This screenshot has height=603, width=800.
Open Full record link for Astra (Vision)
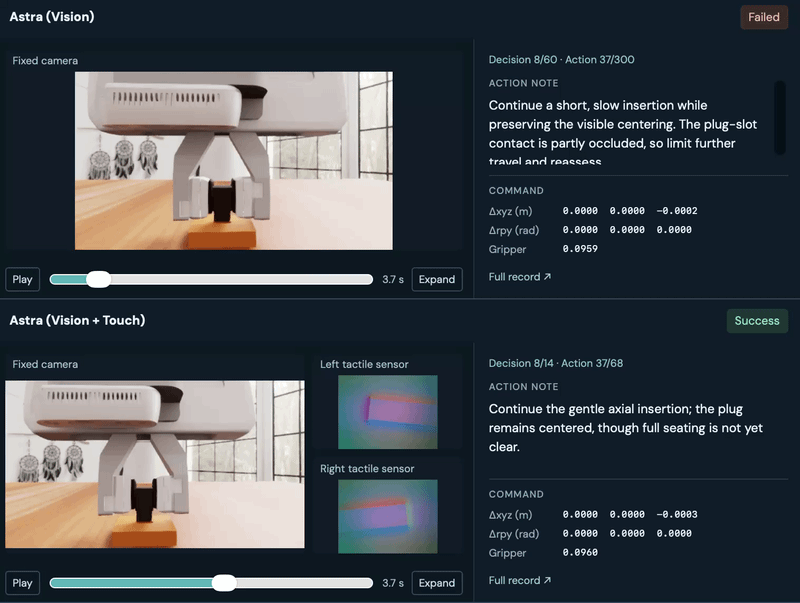[519, 277]
